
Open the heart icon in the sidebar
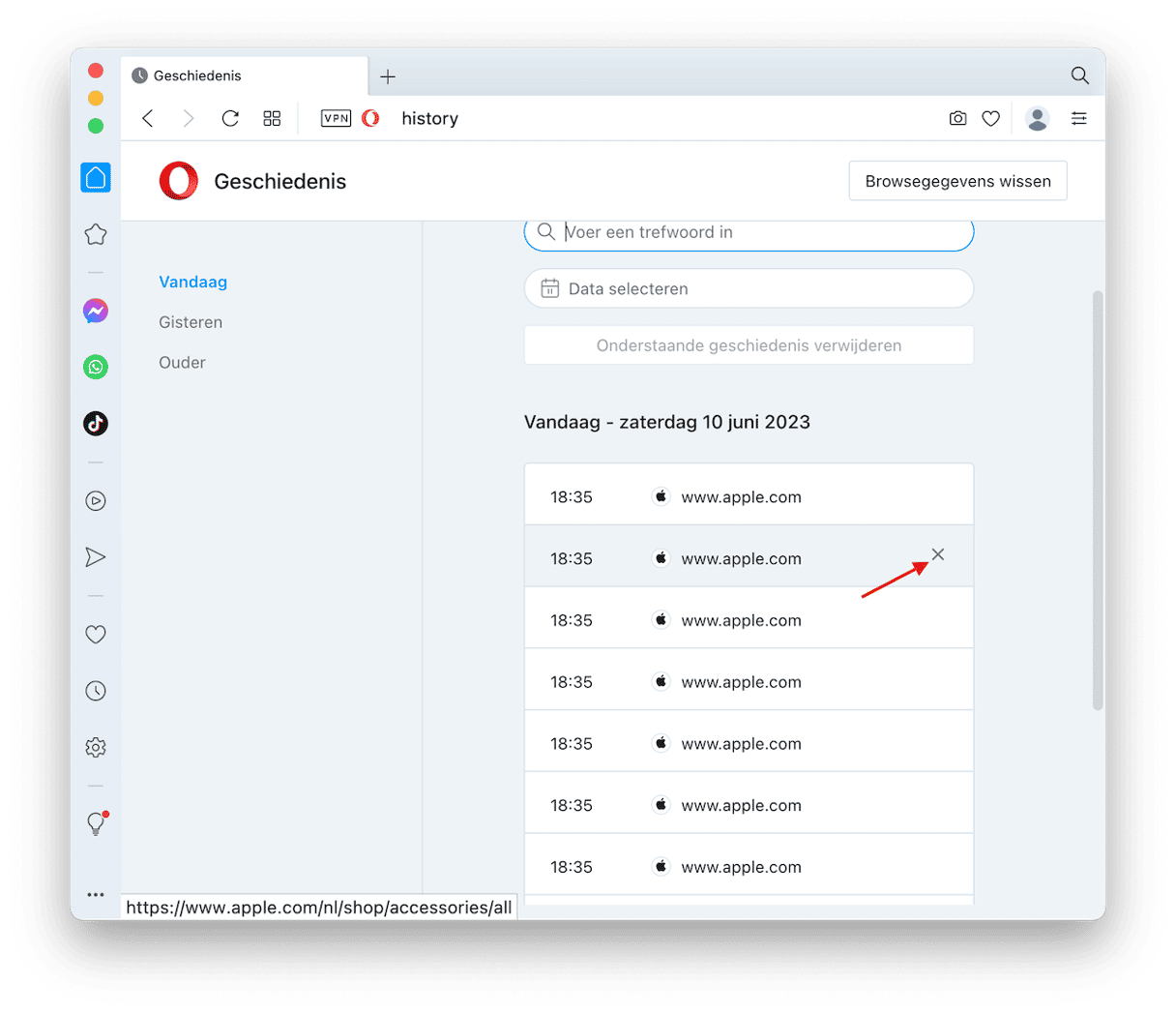point(96,634)
